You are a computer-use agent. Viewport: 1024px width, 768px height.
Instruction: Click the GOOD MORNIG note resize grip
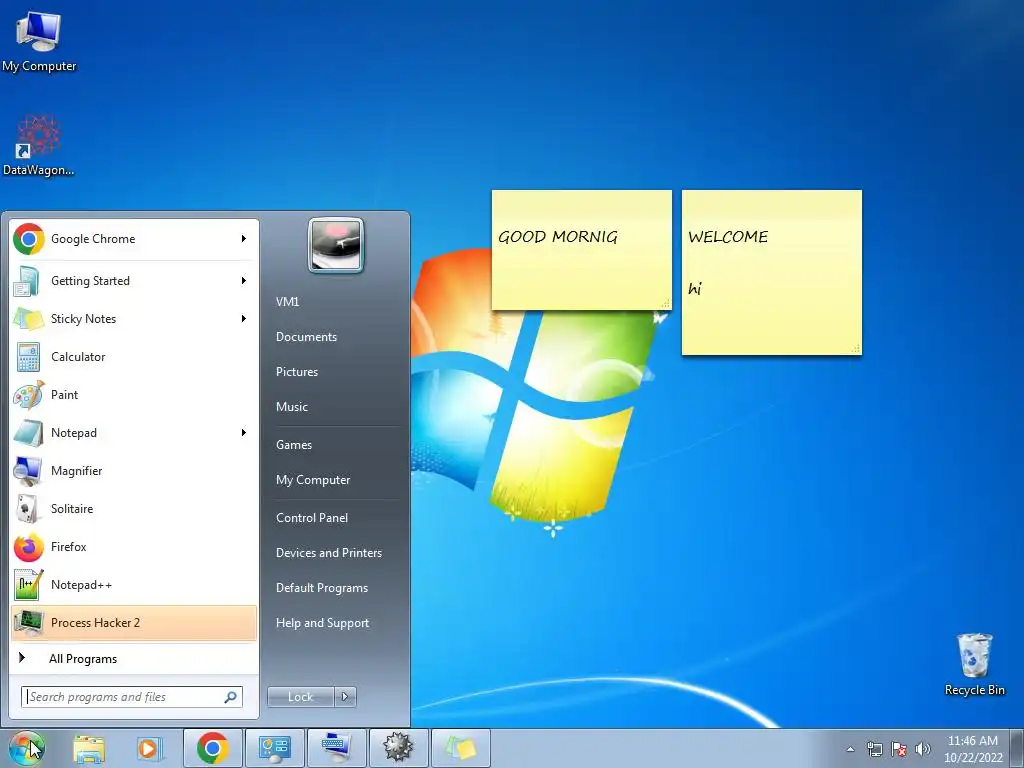click(665, 303)
